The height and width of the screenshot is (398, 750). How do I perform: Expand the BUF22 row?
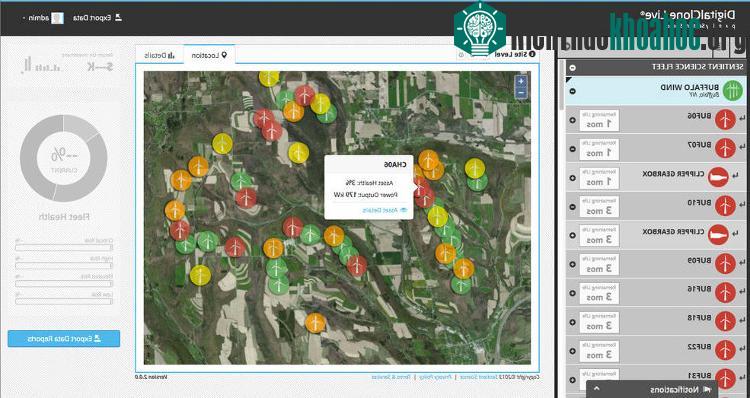point(573,351)
